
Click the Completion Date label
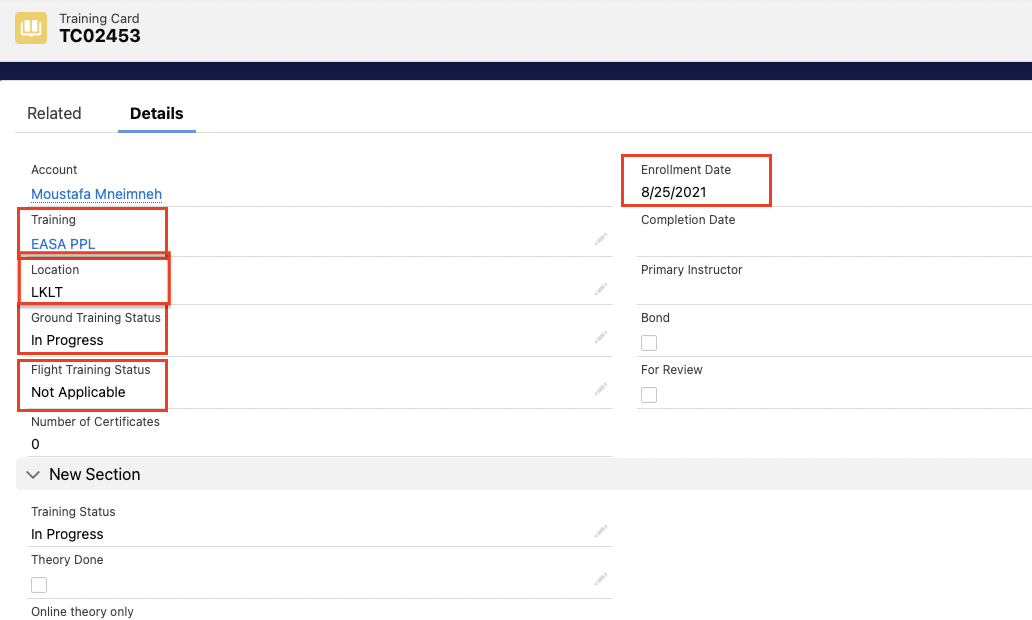pos(688,220)
